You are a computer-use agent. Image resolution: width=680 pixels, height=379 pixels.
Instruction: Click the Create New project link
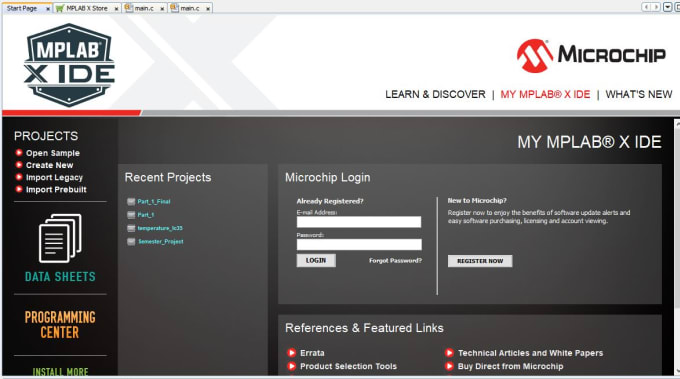pyautogui.click(x=49, y=165)
